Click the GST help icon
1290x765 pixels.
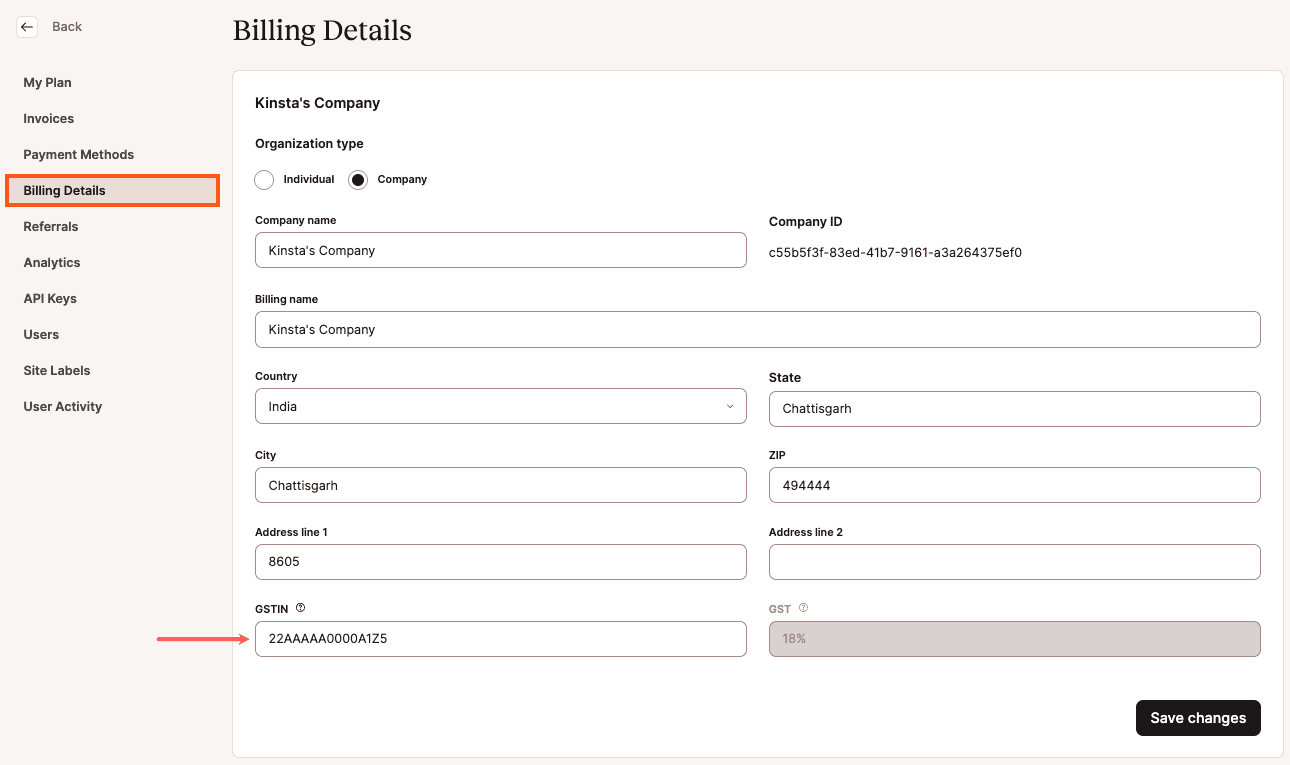803,608
